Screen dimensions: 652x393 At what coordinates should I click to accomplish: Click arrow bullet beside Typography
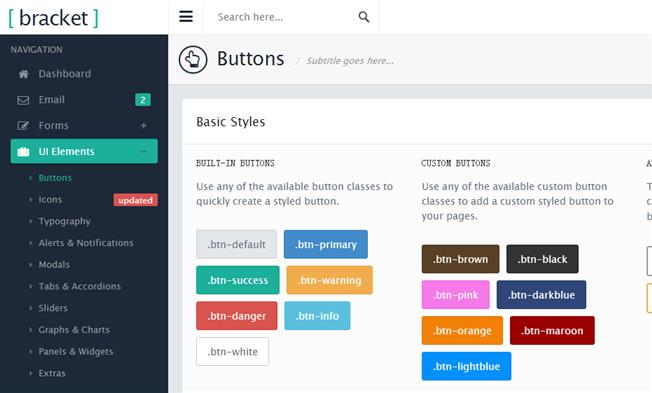point(30,221)
